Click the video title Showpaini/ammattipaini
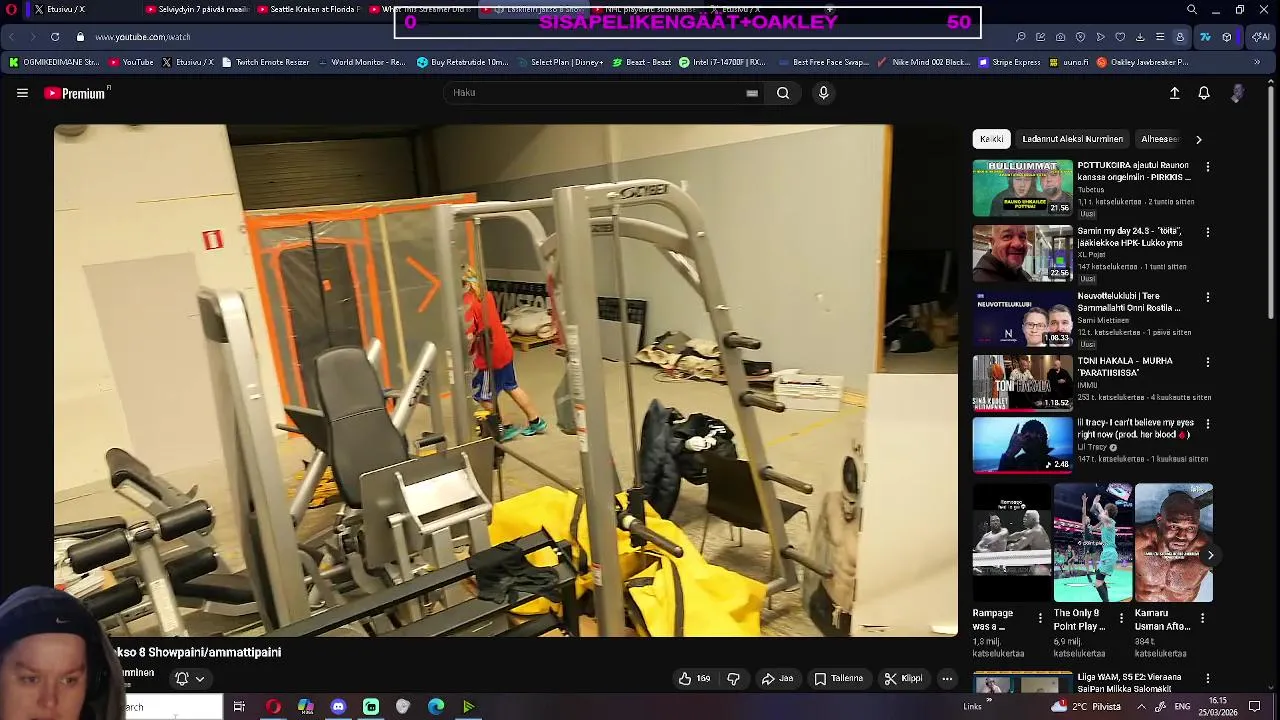The image size is (1280, 720). [x=198, y=652]
